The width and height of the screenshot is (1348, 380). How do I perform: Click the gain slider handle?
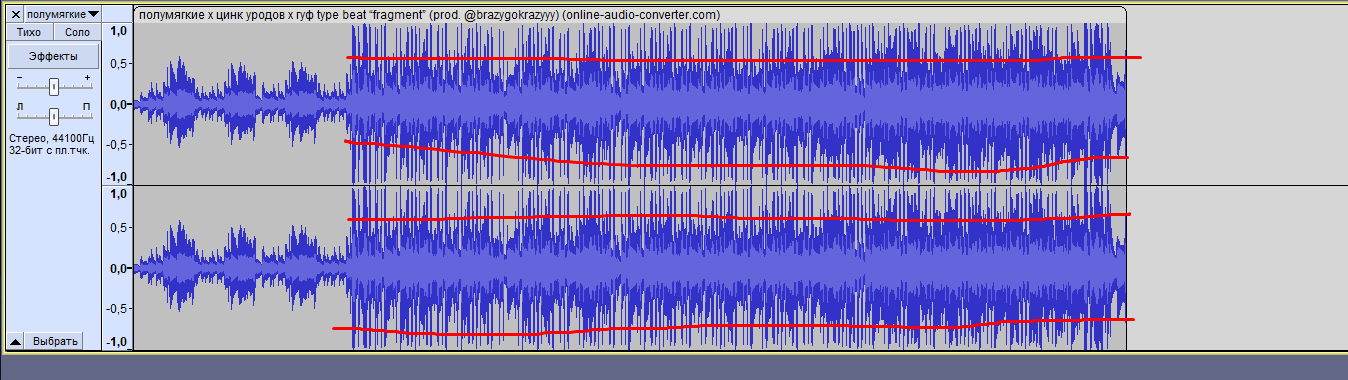[54, 86]
